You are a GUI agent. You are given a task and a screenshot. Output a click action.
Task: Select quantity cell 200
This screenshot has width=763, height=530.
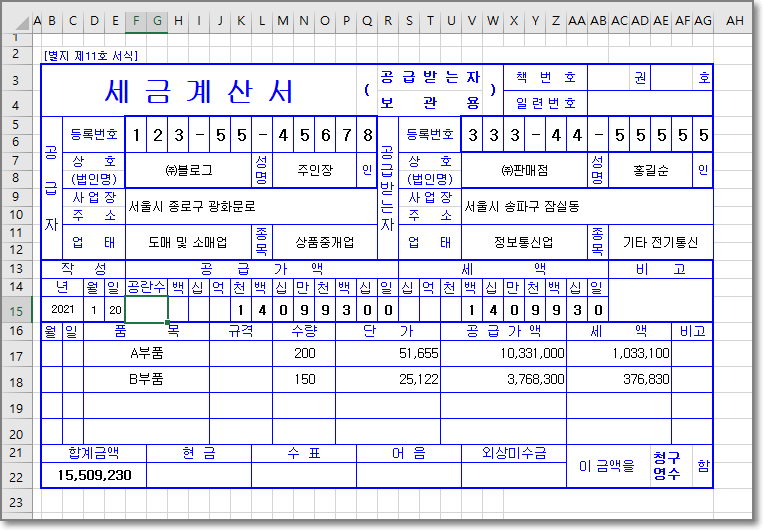(x=304, y=353)
